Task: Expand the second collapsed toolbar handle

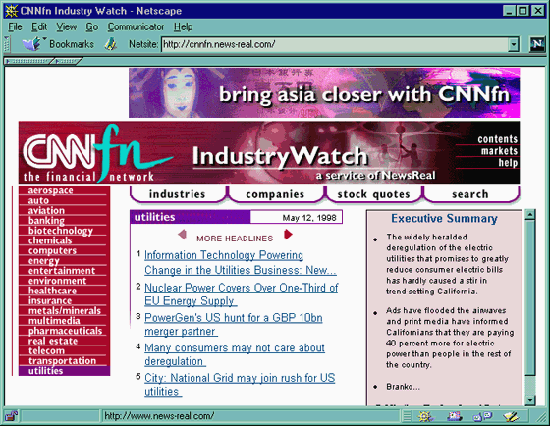Action: 67,61
